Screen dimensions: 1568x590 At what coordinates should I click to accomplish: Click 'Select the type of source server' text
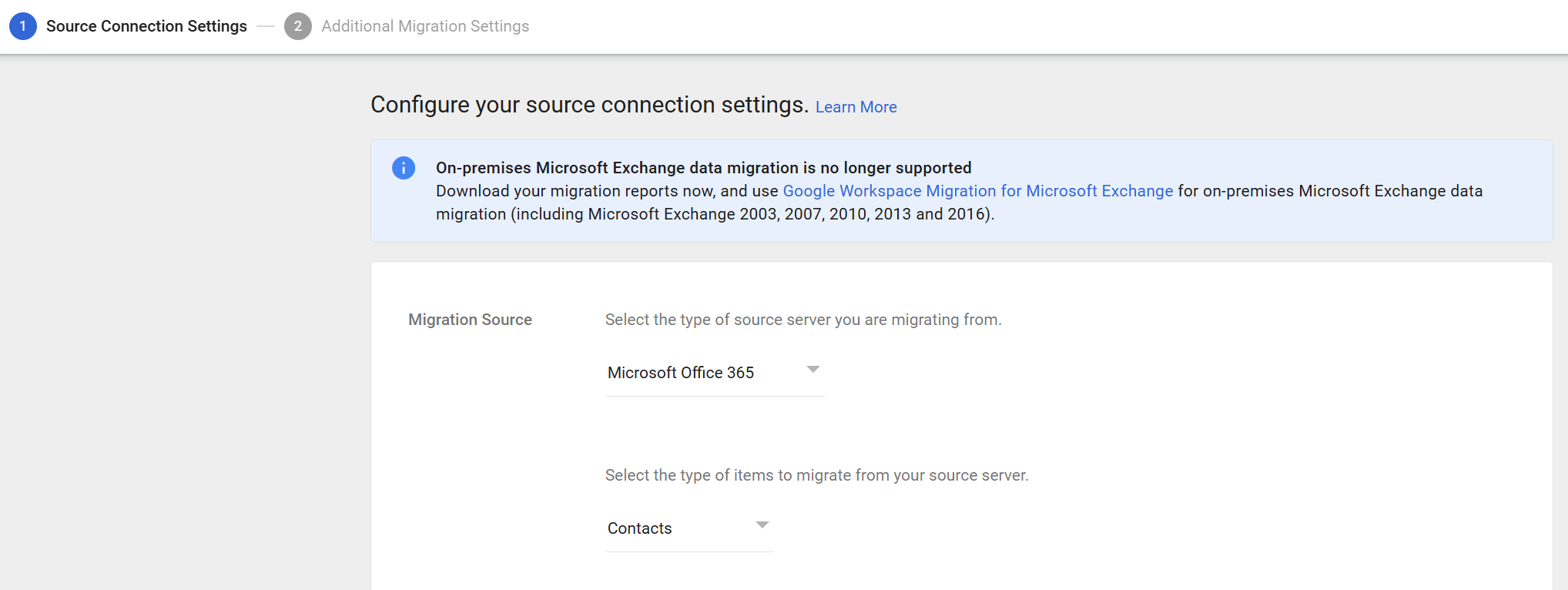pyautogui.click(x=803, y=320)
